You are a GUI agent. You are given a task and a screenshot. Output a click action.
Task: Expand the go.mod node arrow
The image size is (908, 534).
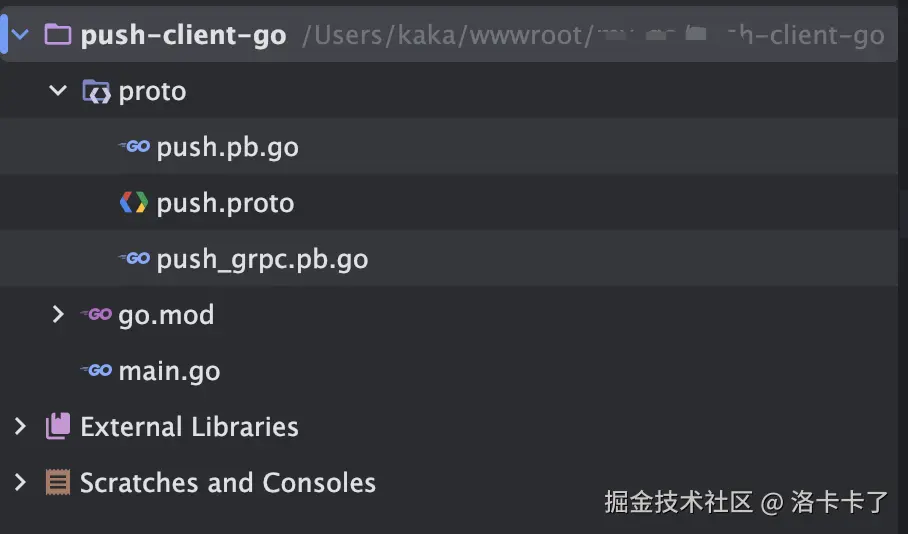pos(58,315)
